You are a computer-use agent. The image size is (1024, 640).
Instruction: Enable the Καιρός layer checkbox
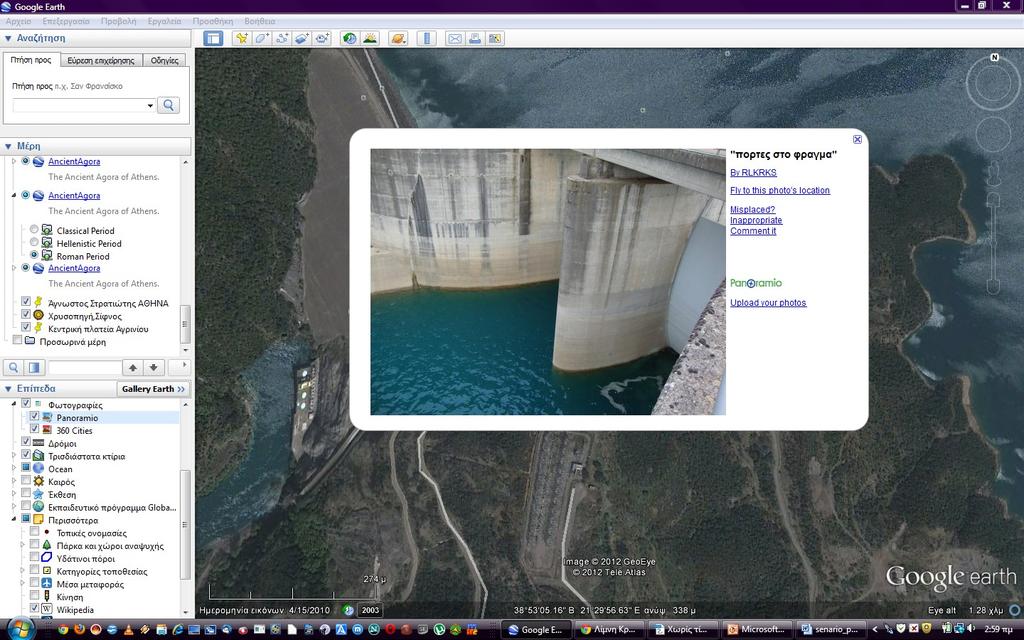[x=26, y=481]
